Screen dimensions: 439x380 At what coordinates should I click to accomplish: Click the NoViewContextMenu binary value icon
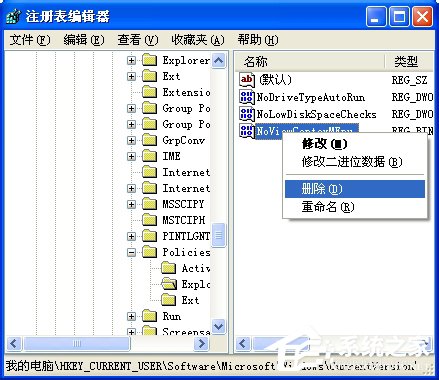click(247, 131)
